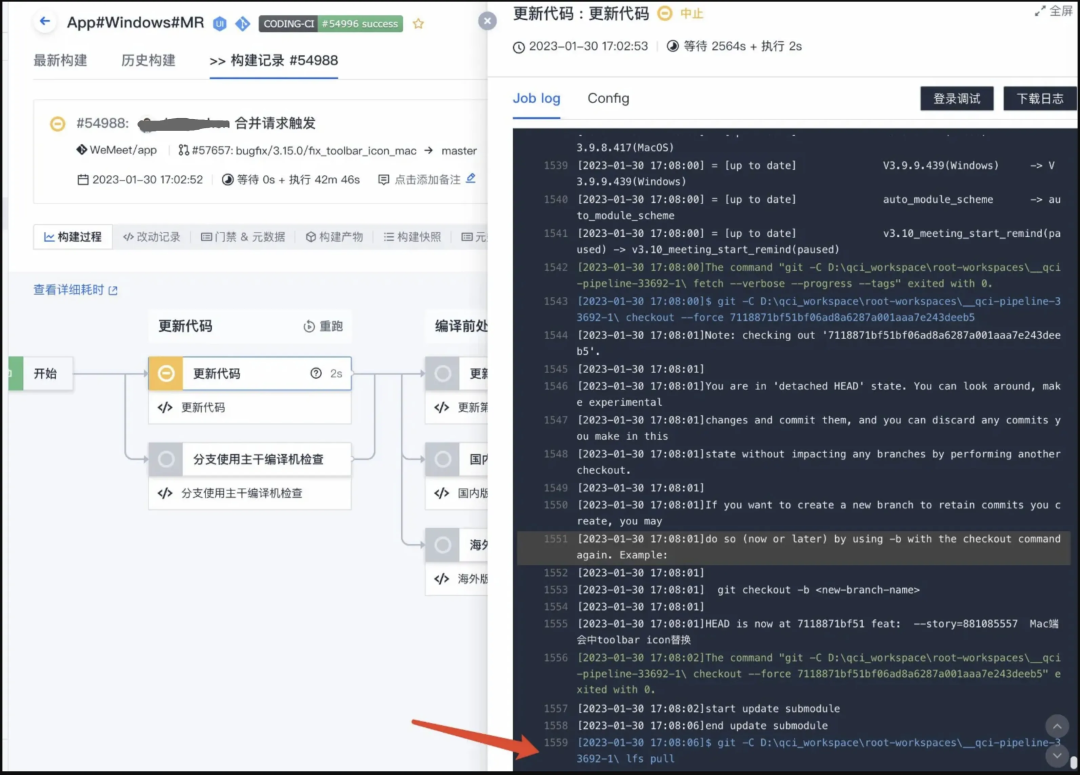Switch to the Config tab
The image size is (1080, 775).
[x=608, y=98]
